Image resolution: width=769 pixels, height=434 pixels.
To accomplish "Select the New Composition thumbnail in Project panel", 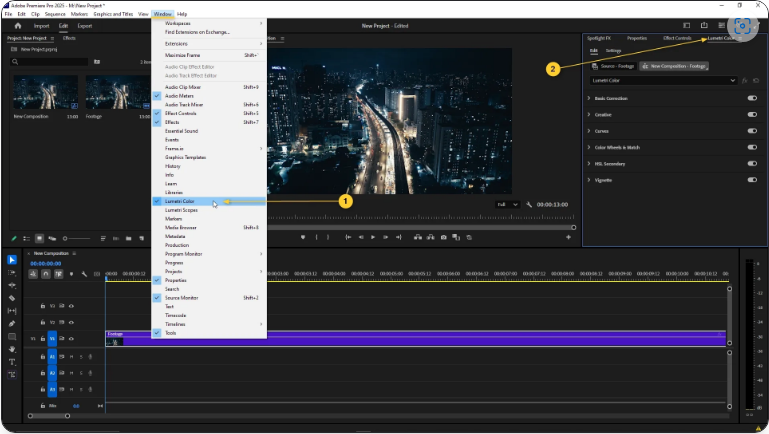I will pyautogui.click(x=45, y=92).
